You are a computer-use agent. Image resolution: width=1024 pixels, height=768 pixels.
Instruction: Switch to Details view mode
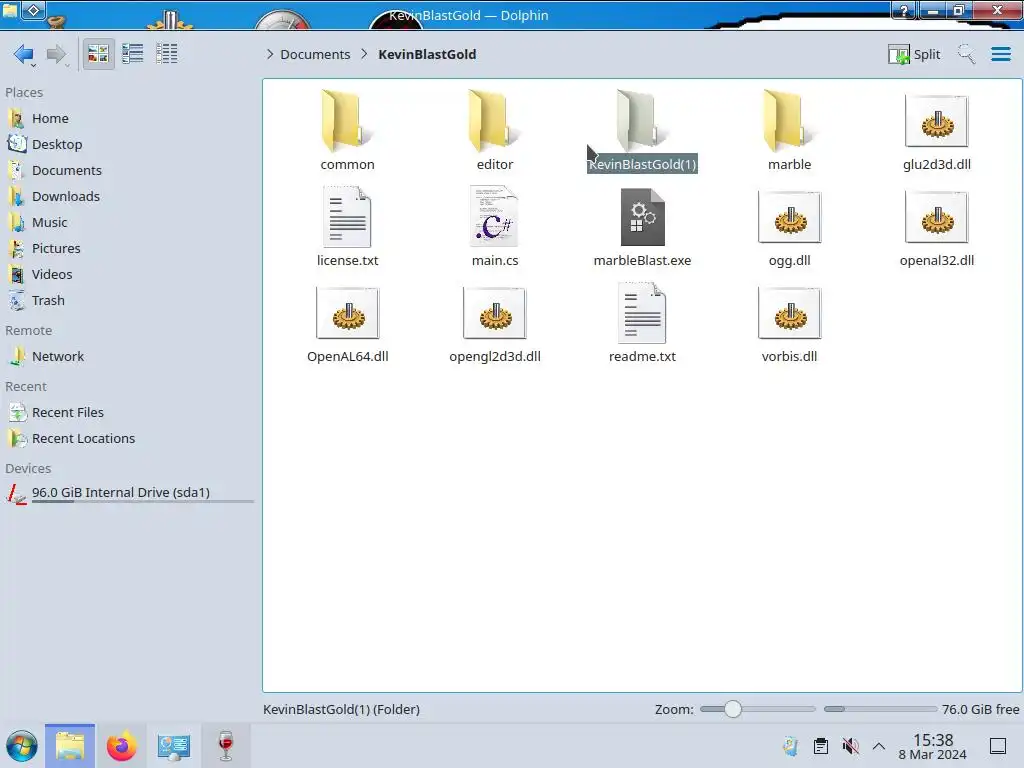[x=167, y=54]
